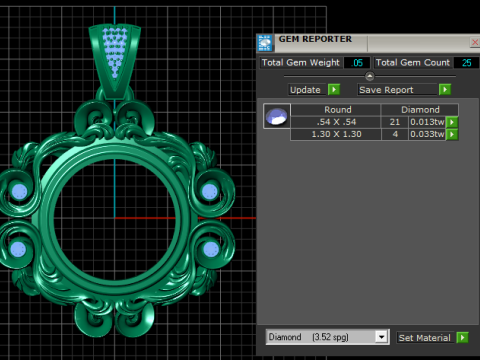The image size is (480, 360).
Task: Open the Diamond material dropdown
Action: tap(381, 337)
